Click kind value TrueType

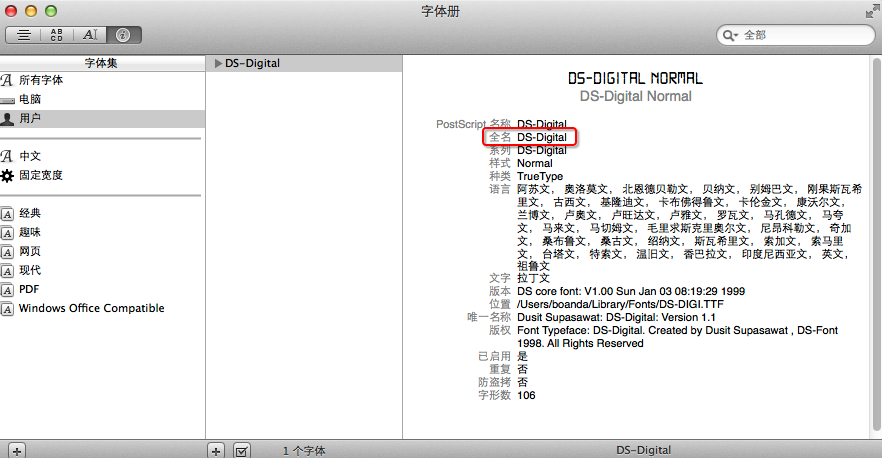pyautogui.click(x=539, y=176)
